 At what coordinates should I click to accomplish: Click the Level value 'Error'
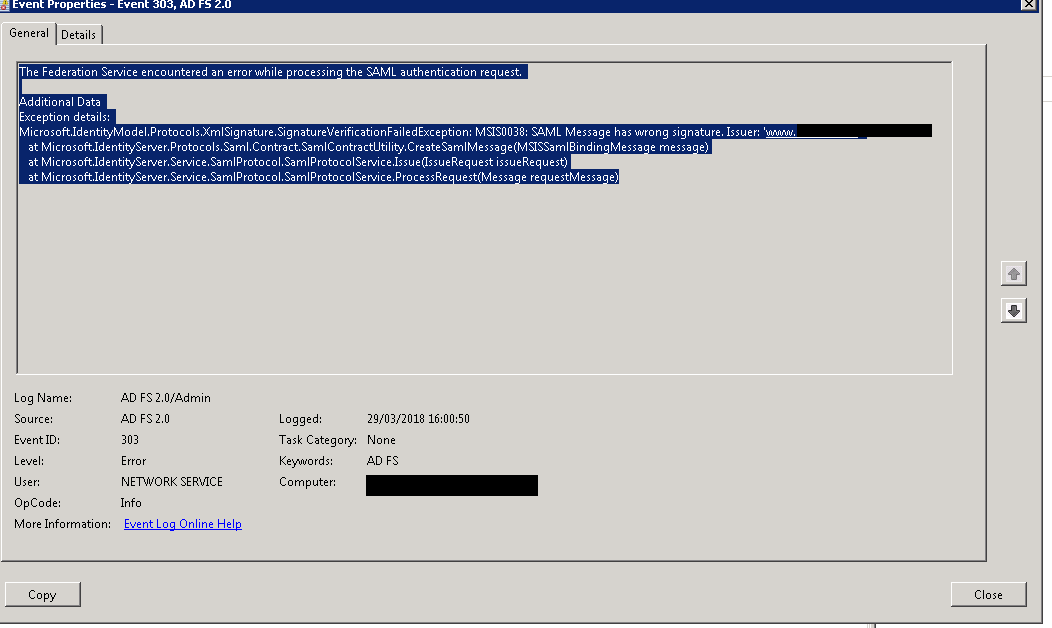[134, 461]
